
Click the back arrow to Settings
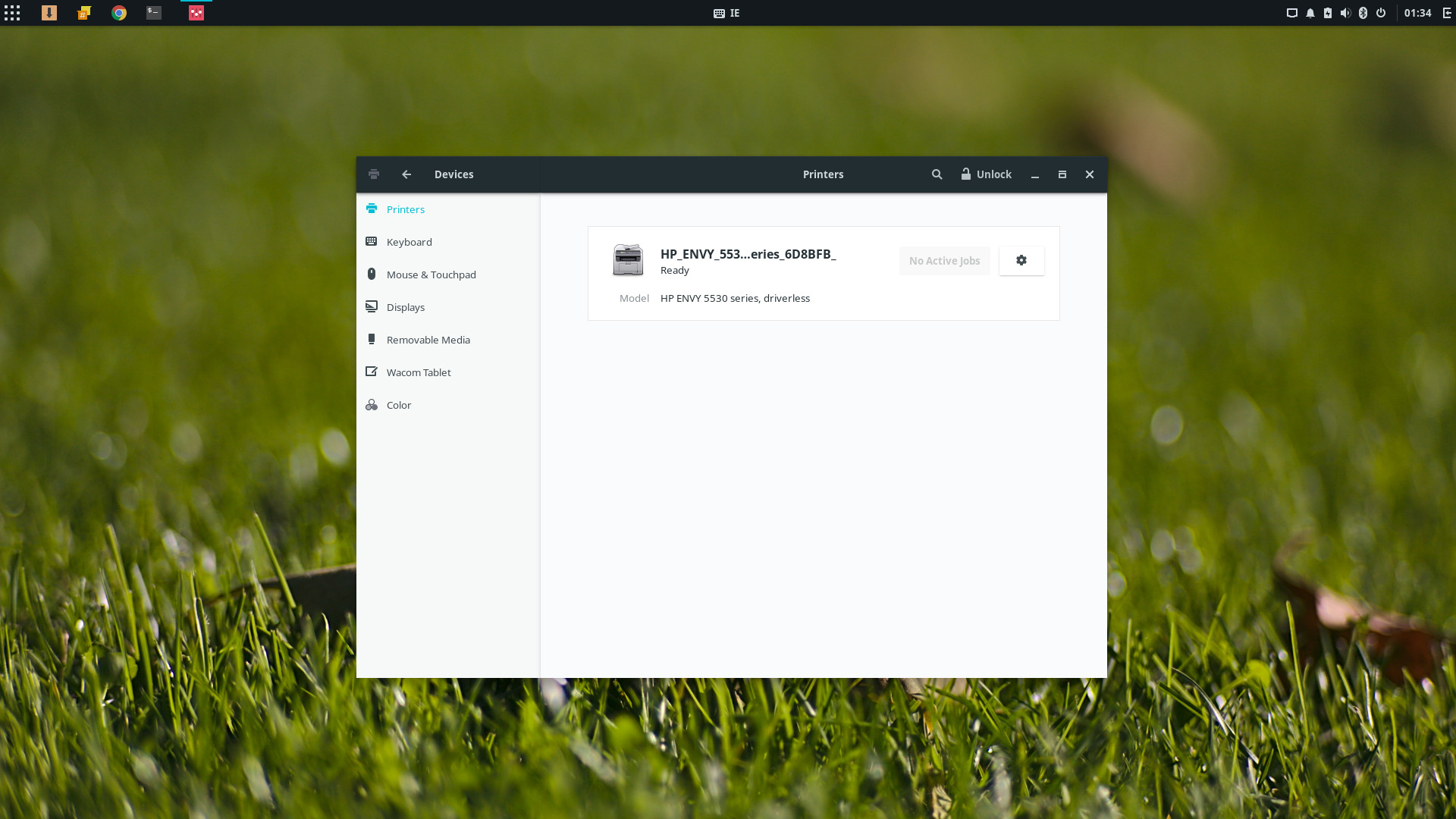pos(406,174)
